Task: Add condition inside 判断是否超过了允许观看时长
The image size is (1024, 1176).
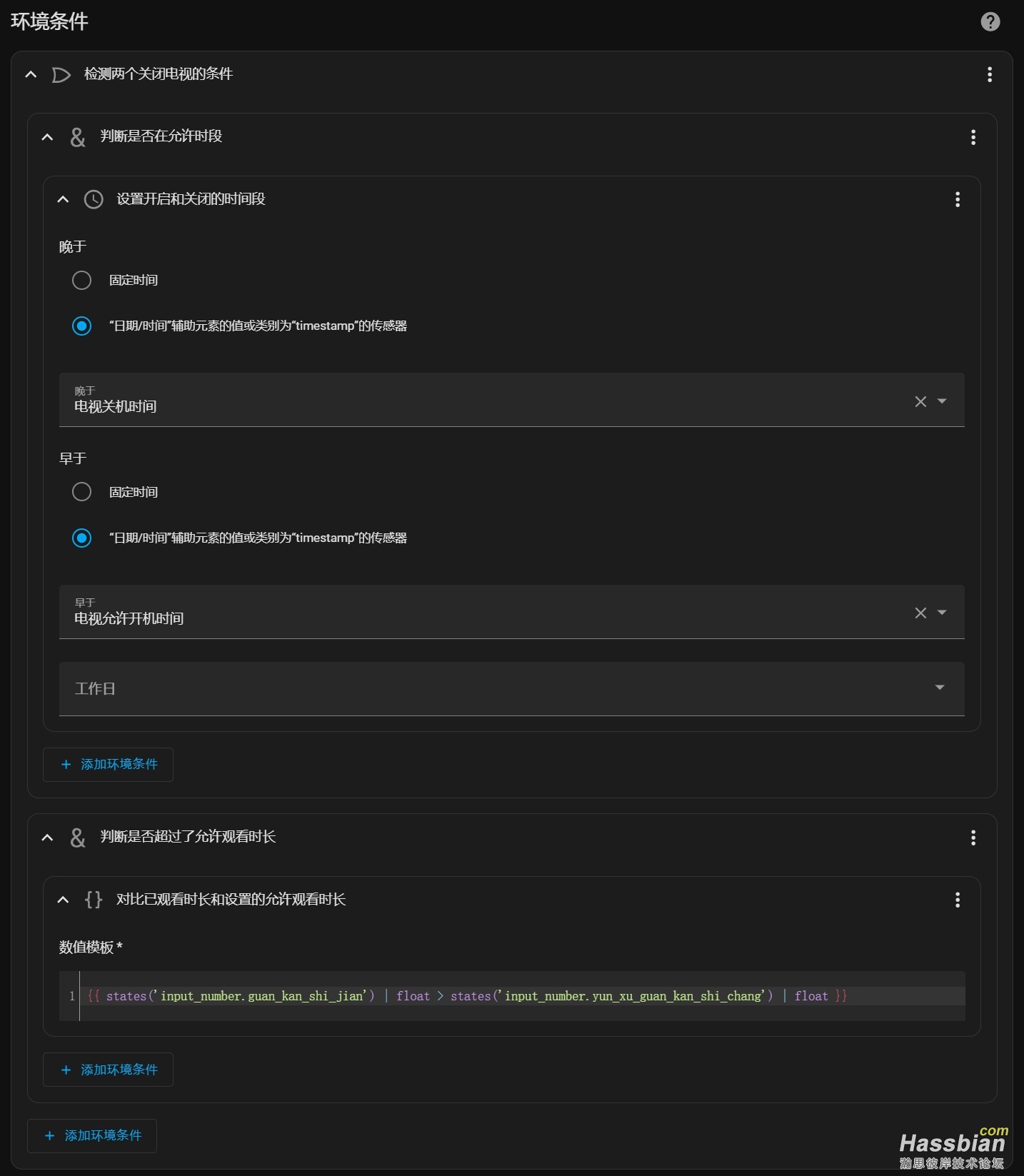Action: (x=108, y=1070)
